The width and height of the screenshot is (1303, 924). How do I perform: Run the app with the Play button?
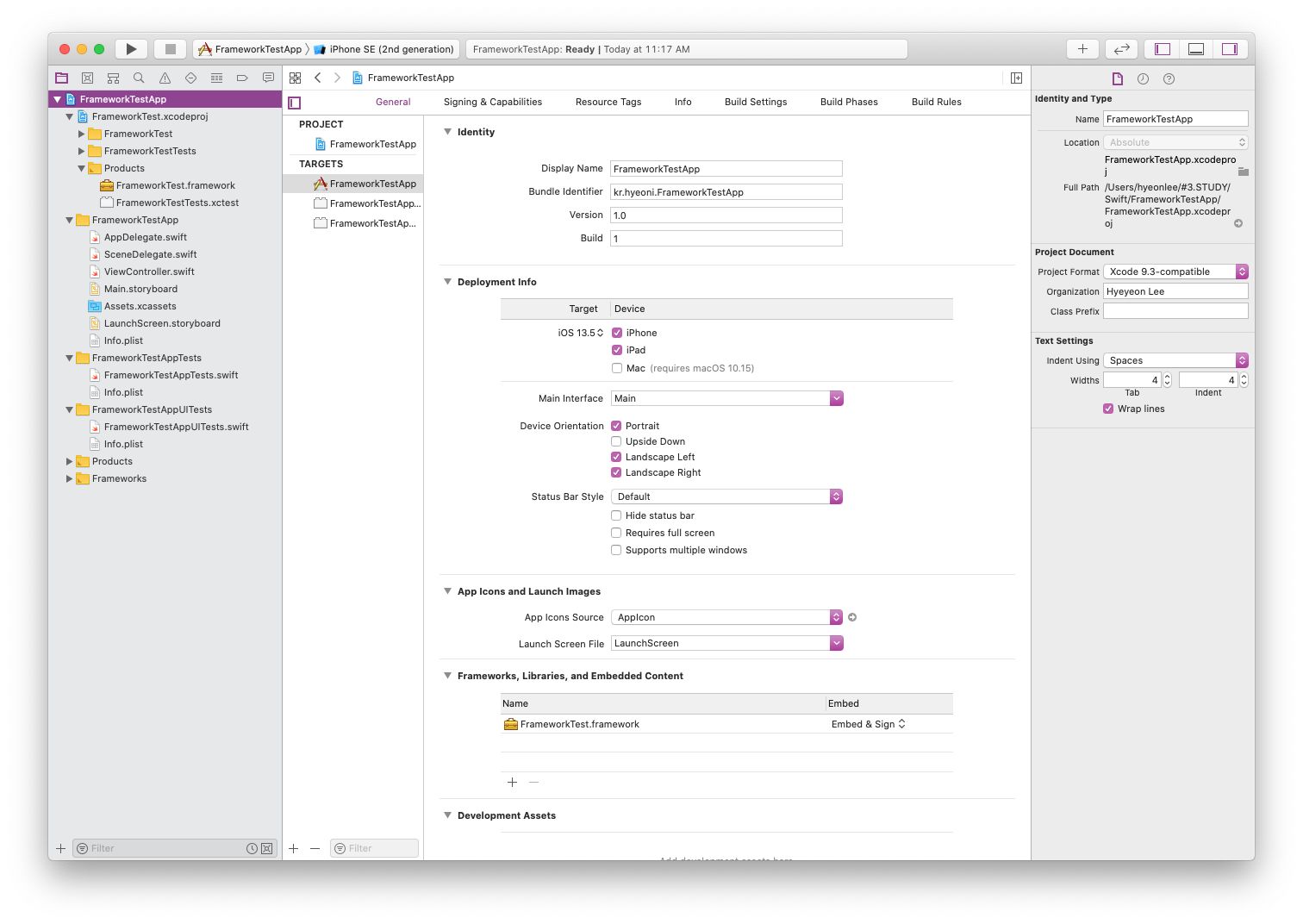(131, 49)
